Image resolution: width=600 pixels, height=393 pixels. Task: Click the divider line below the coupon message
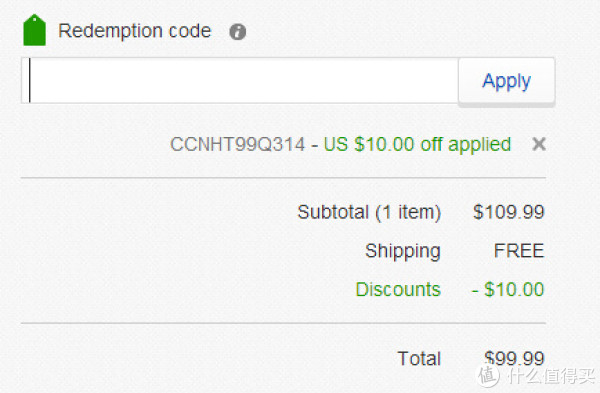coord(283,178)
